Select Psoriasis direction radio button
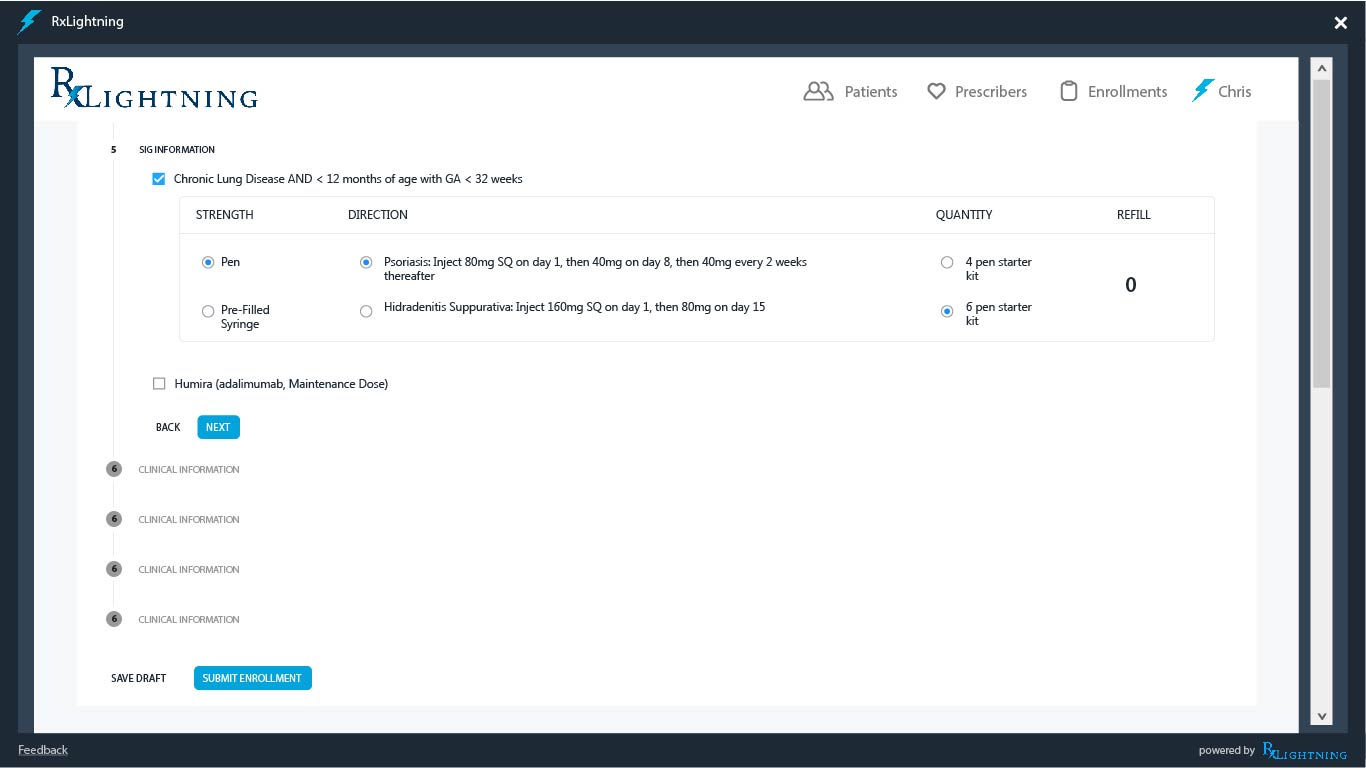This screenshot has width=1366, height=768. pyautogui.click(x=366, y=262)
